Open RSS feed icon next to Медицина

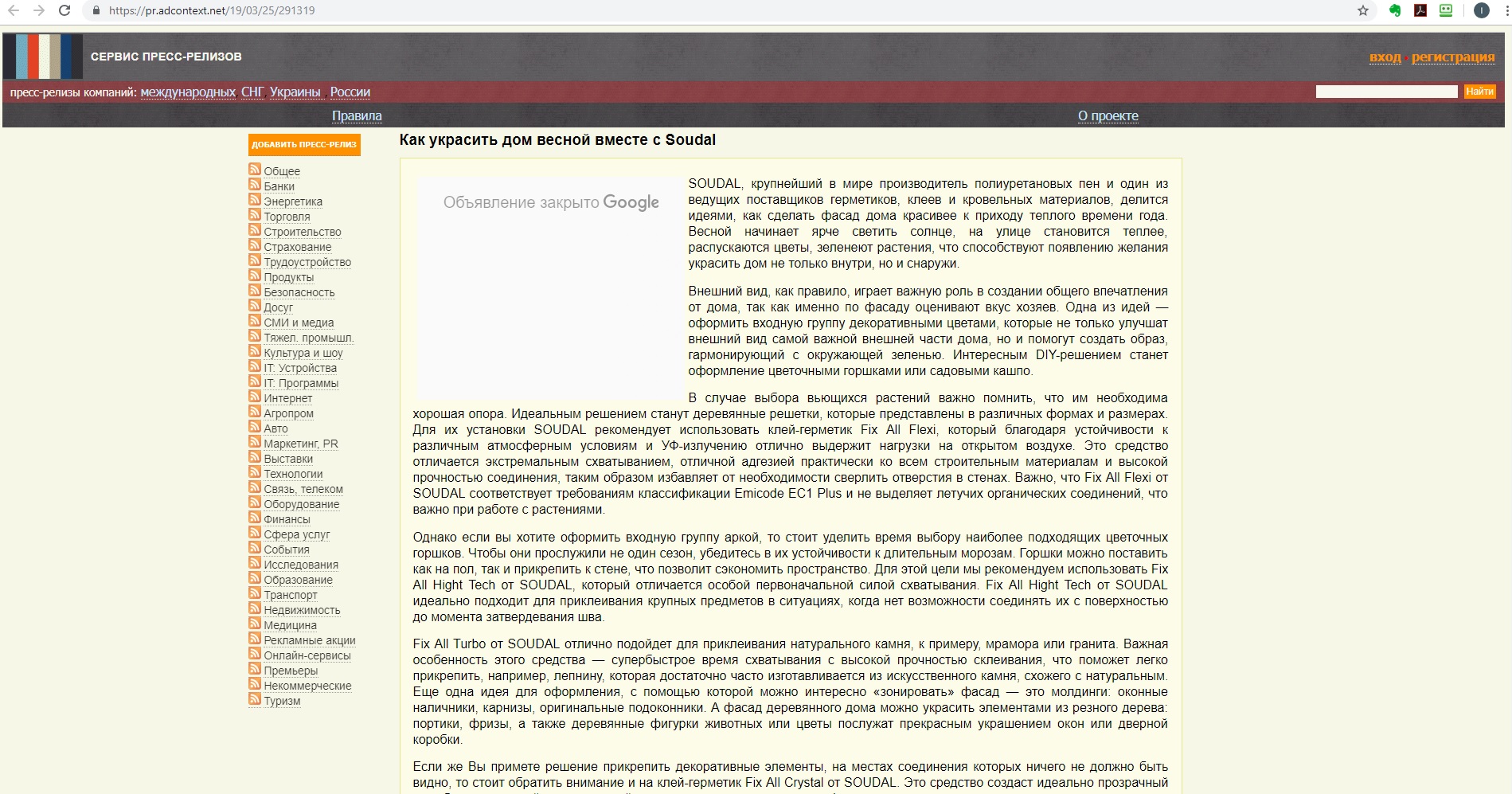[255, 623]
